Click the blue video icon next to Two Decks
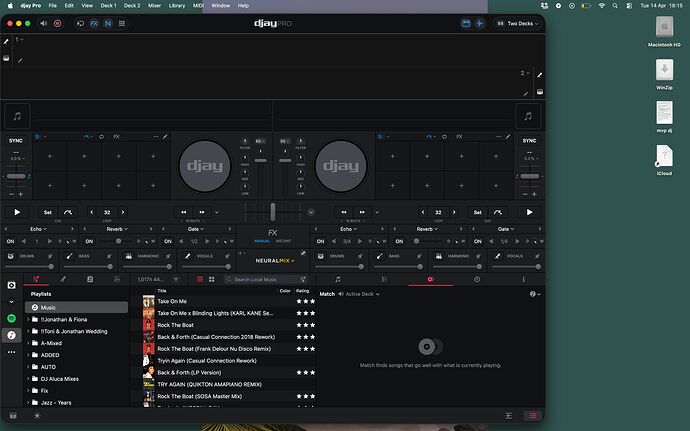Image resolution: width=690 pixels, height=431 pixels. click(466, 23)
